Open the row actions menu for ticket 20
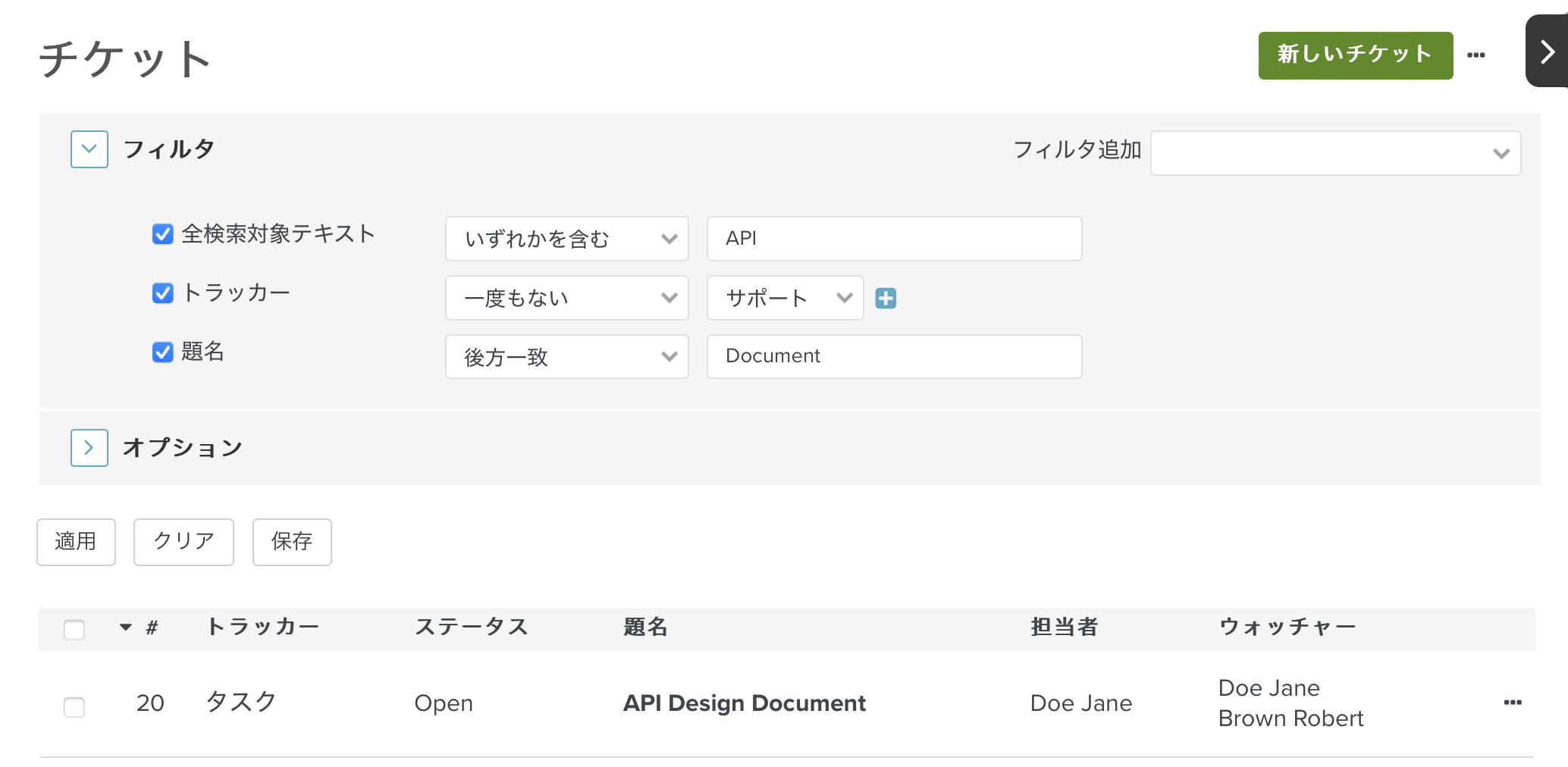1568x767 pixels. (x=1513, y=703)
